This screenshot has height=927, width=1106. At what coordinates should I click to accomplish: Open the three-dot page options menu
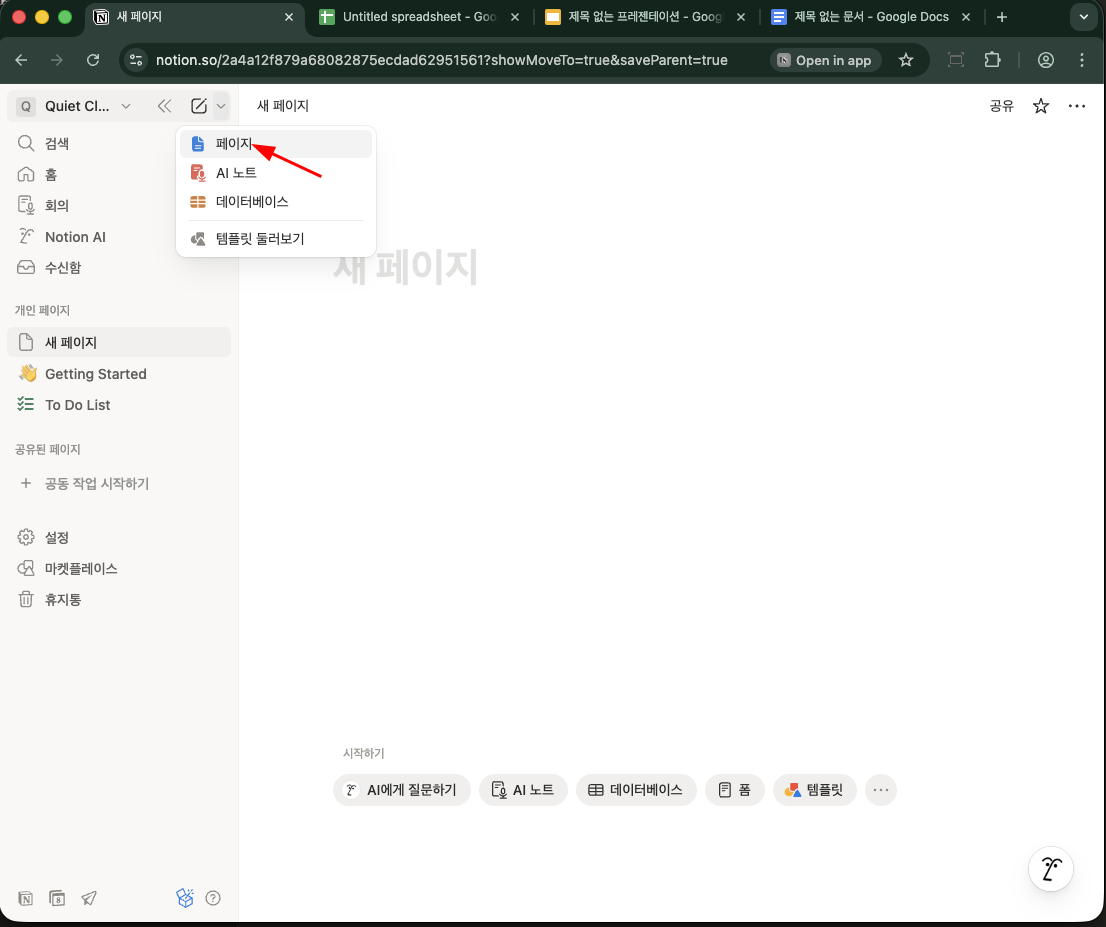tap(1076, 106)
